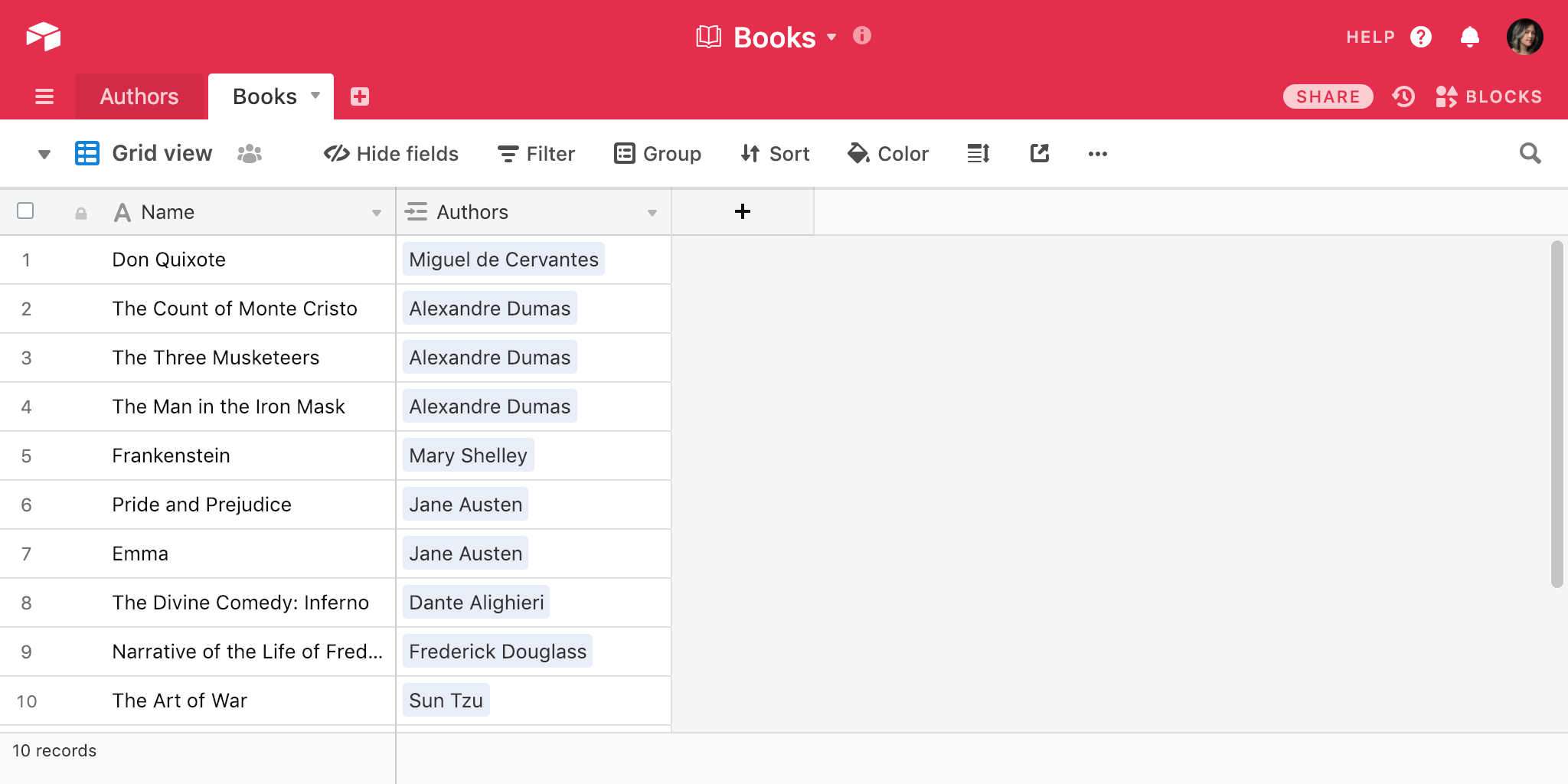Click the Share button

point(1328,96)
